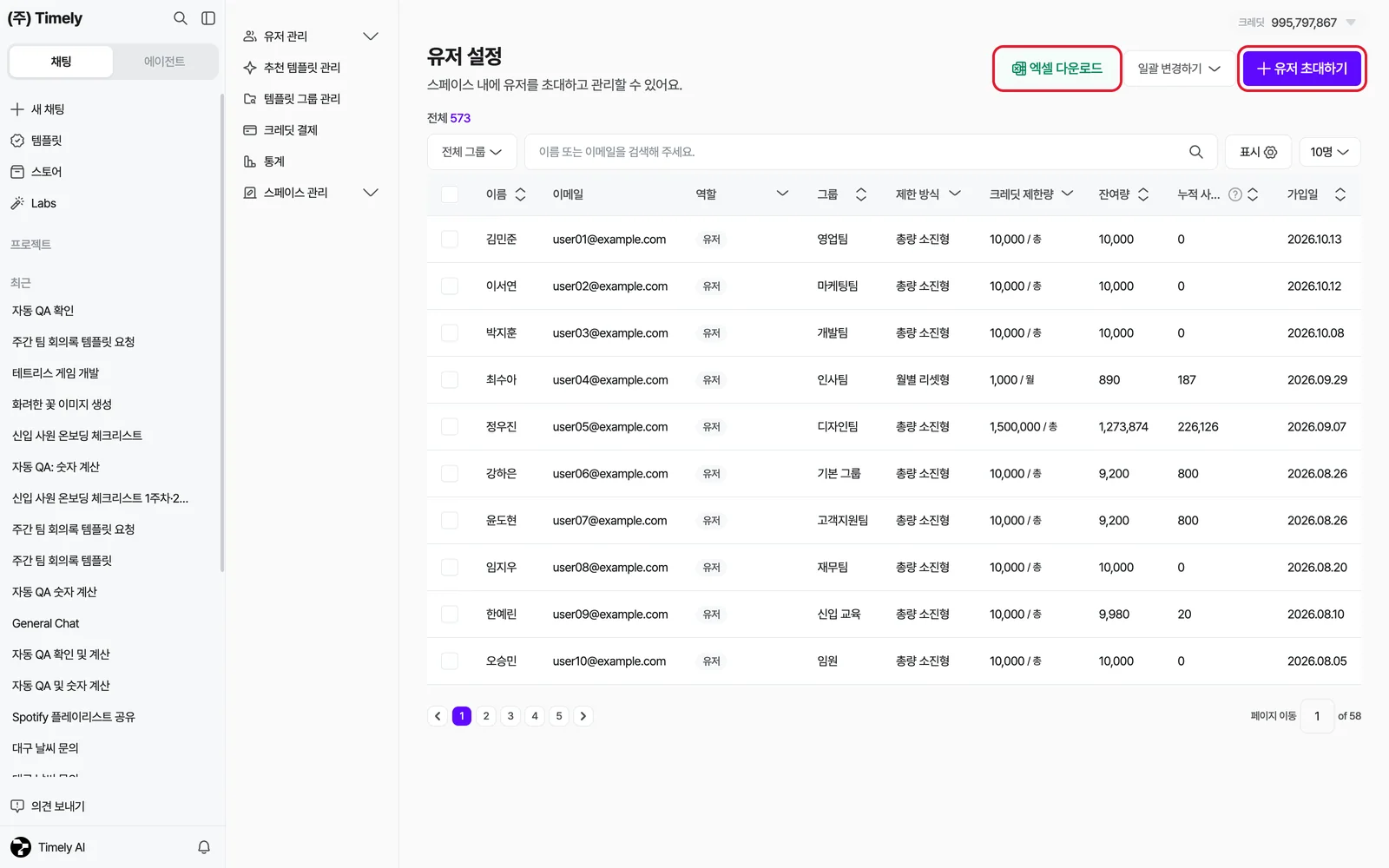Go to next page arrow
The image size is (1389, 868).
[583, 716]
